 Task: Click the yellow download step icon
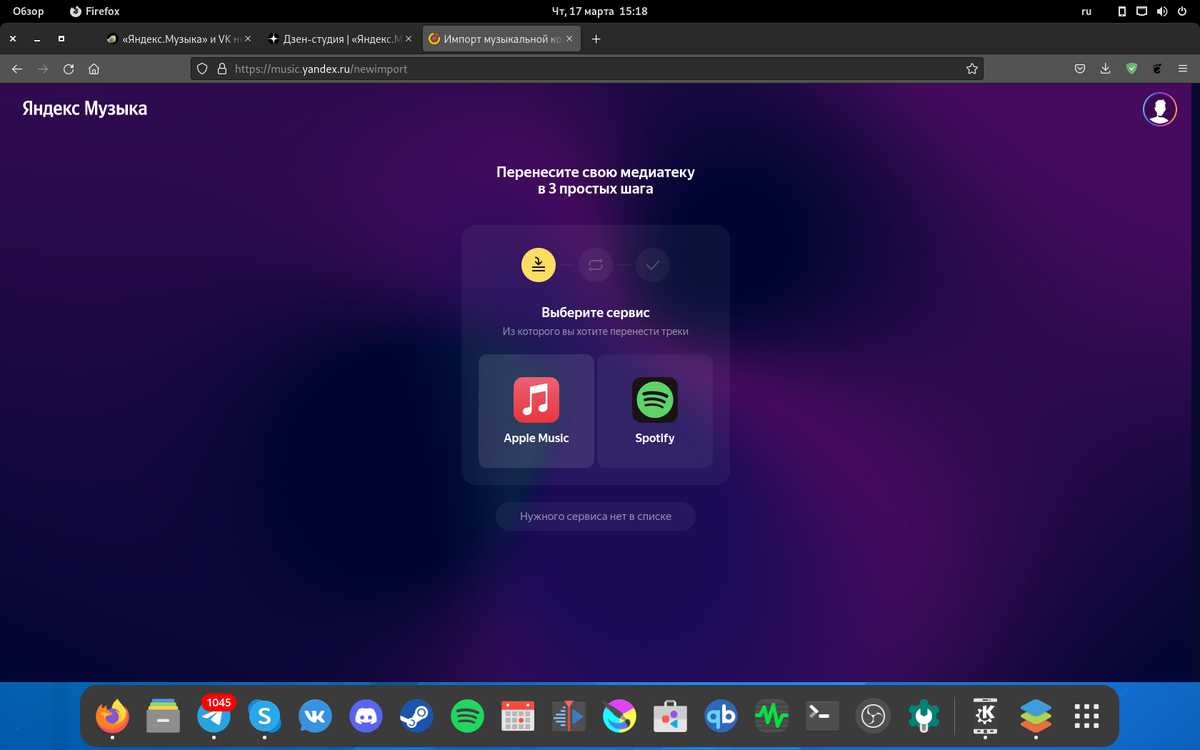click(538, 265)
